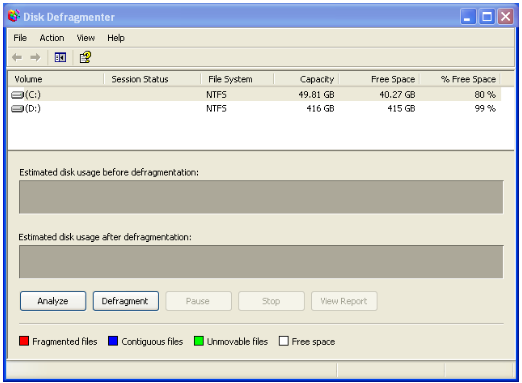Click the Disk Defragmenter title bar icon
Image resolution: width=522 pixels, height=383 pixels.
pyautogui.click(x=14, y=16)
